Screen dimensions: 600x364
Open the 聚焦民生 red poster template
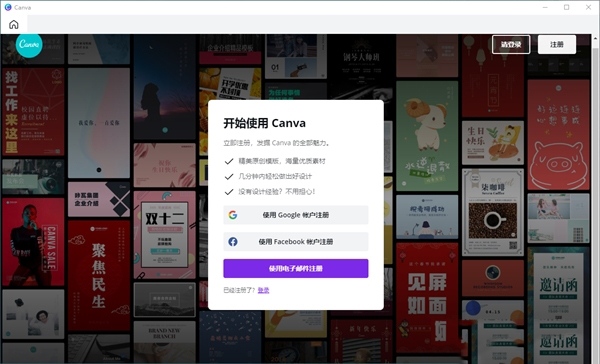(x=99, y=276)
